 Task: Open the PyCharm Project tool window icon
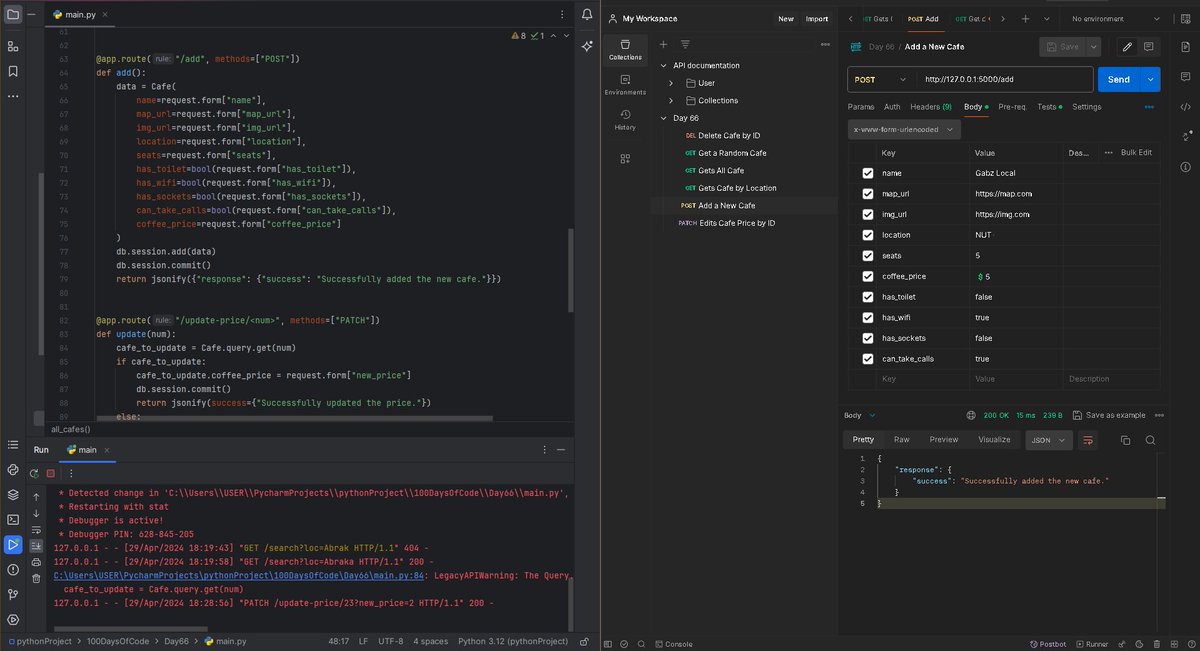point(13,15)
